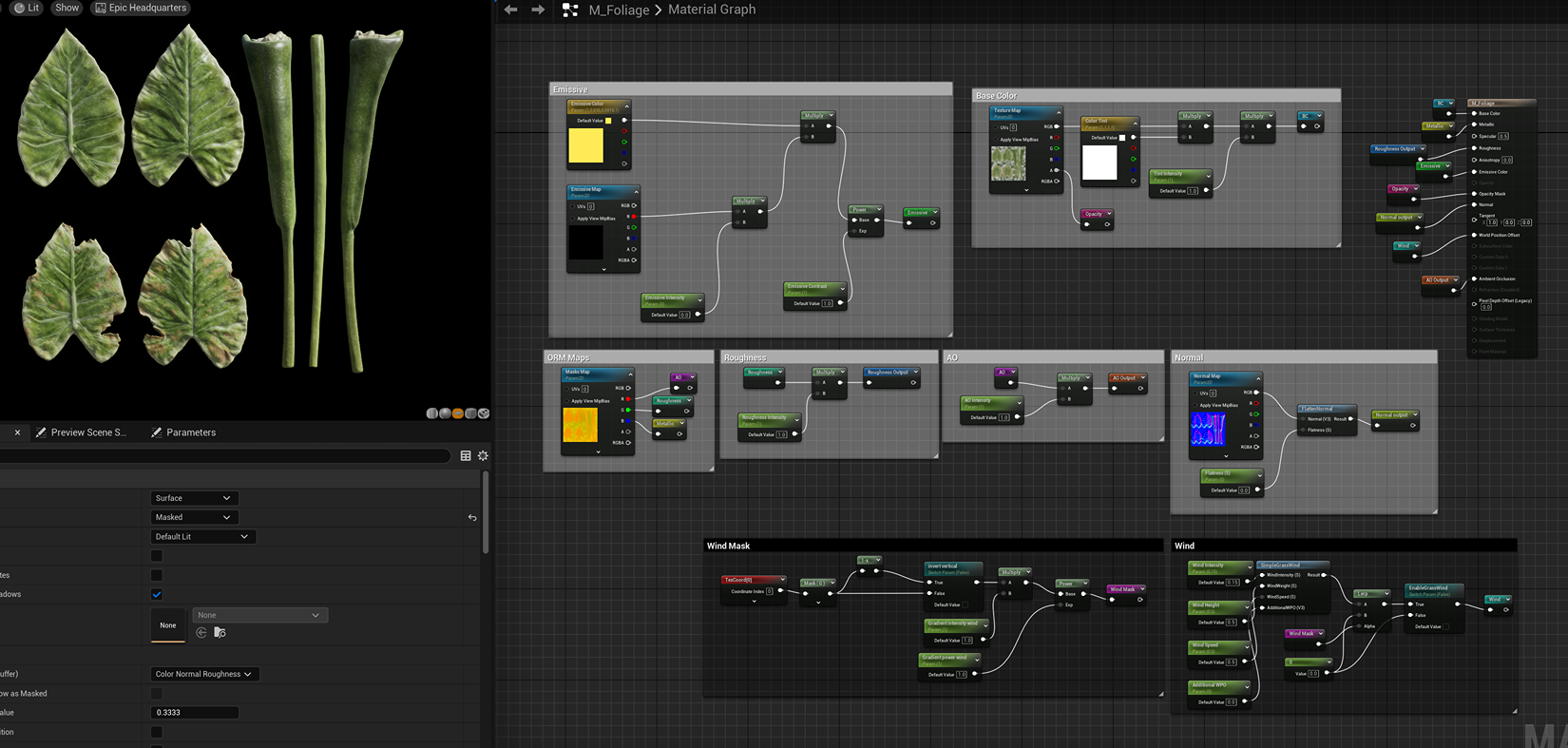Open the Surface material domain dropdown

pyautogui.click(x=193, y=498)
